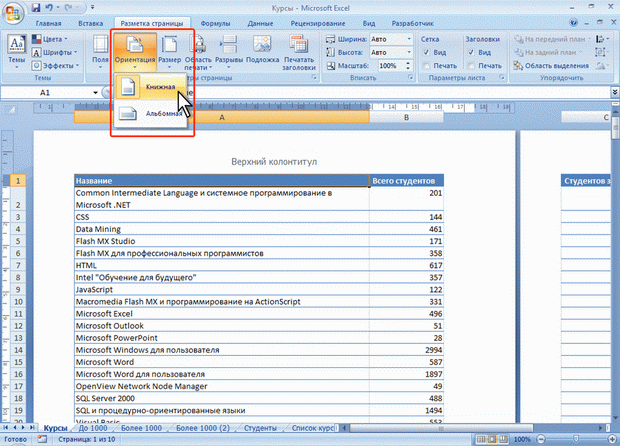Open the Формулы ribbon tab
This screenshot has width=620, height=446.
215,23
